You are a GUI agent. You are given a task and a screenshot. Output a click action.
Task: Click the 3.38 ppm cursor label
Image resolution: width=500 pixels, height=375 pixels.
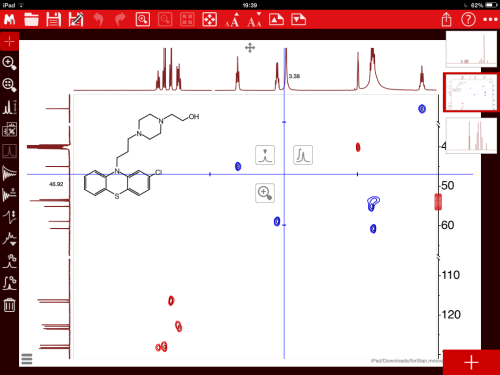[x=294, y=76]
